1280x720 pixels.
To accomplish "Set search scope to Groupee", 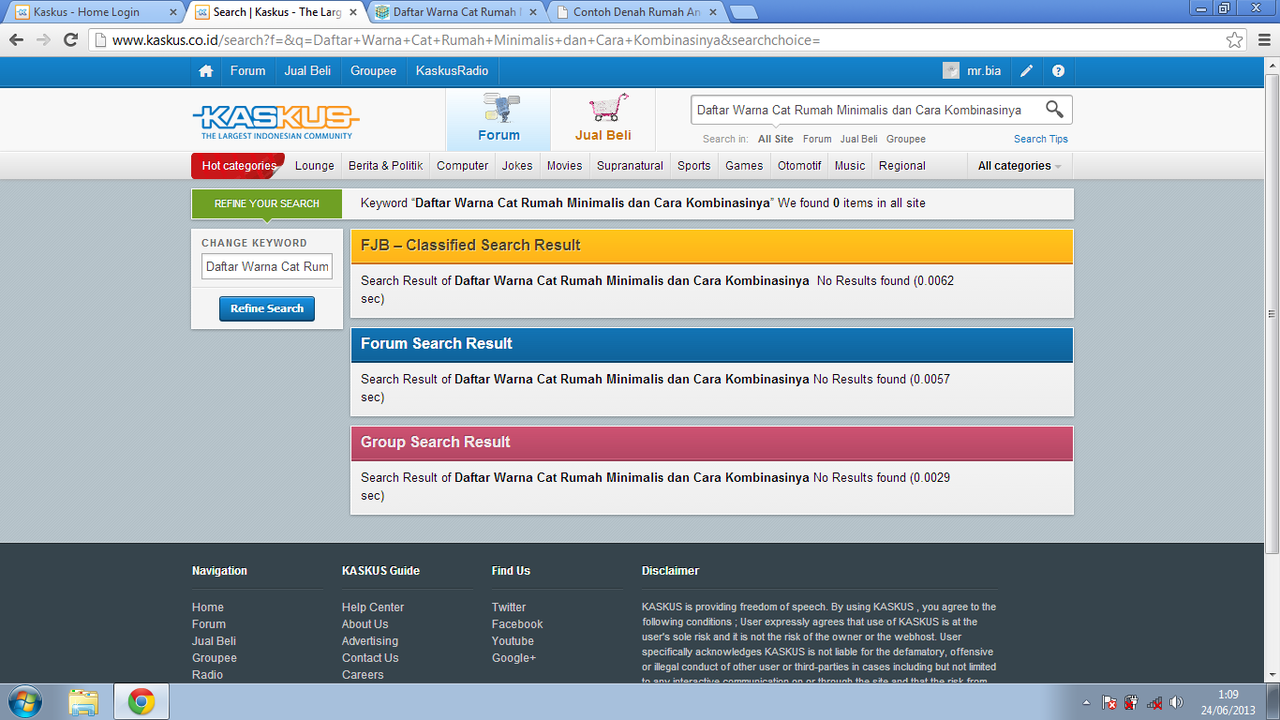I will (x=906, y=139).
